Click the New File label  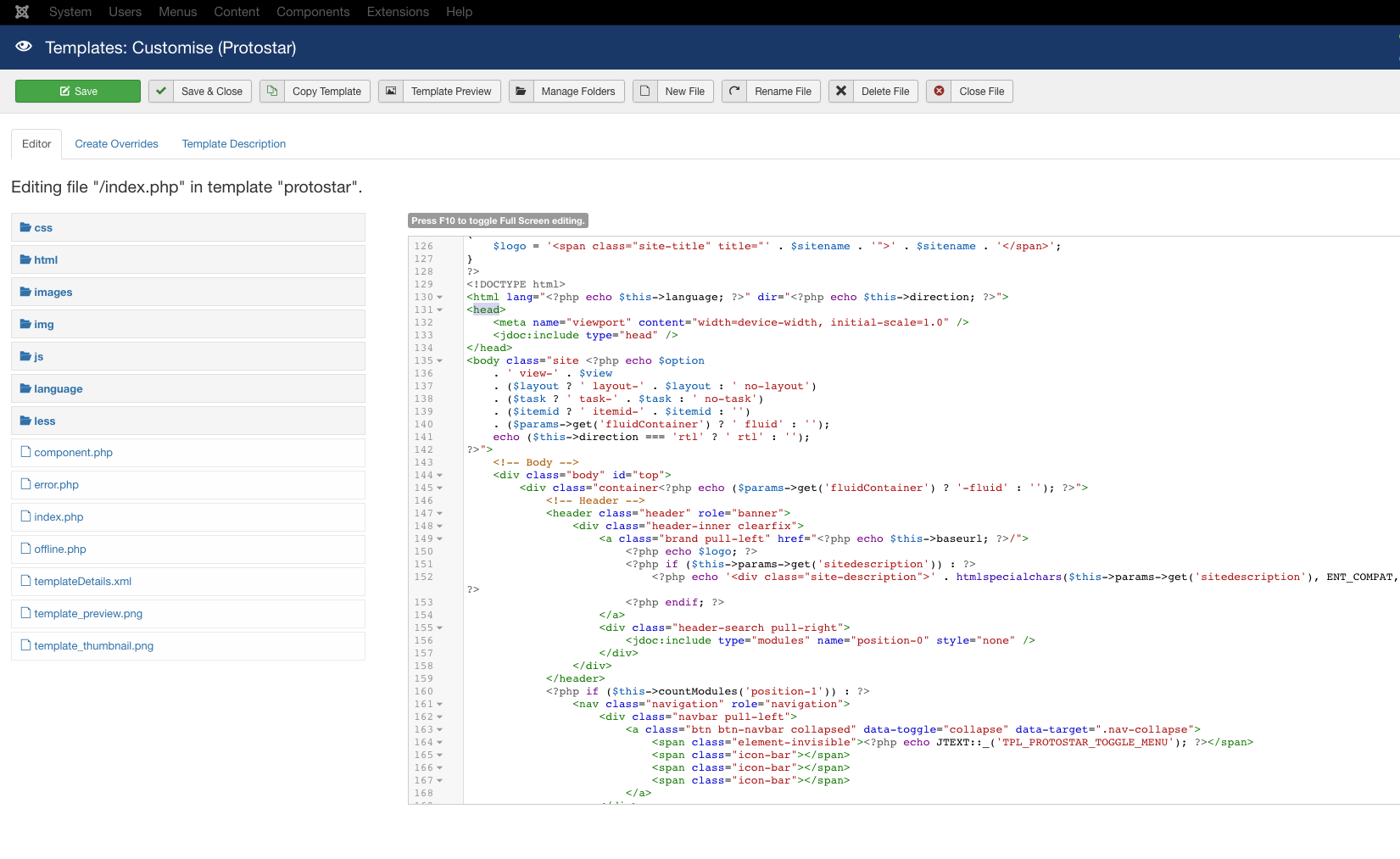[x=685, y=92]
